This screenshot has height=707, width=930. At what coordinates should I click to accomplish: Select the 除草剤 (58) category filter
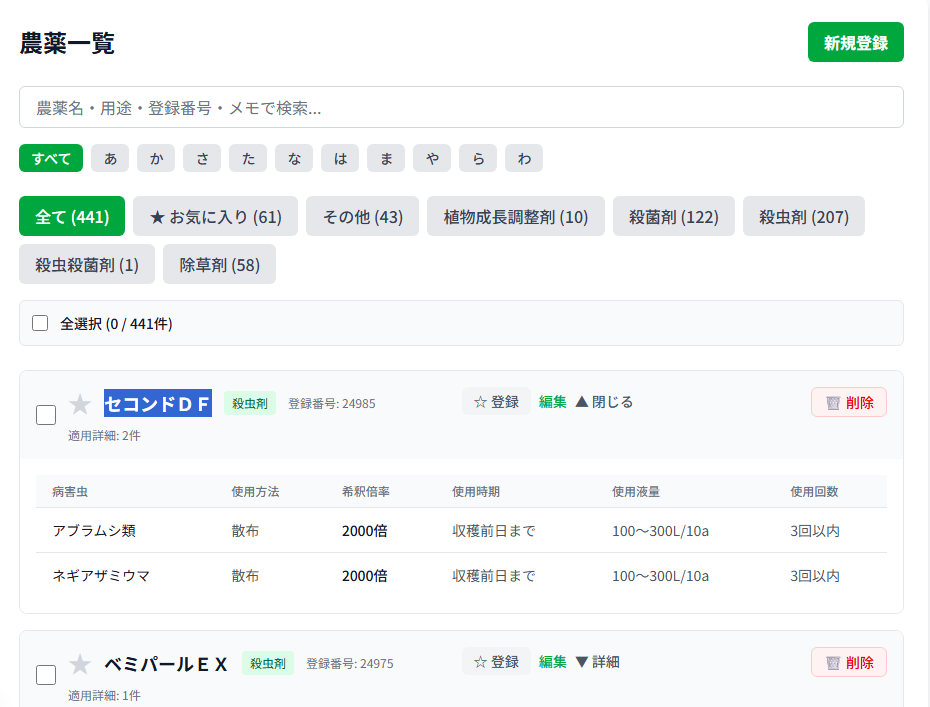click(219, 264)
